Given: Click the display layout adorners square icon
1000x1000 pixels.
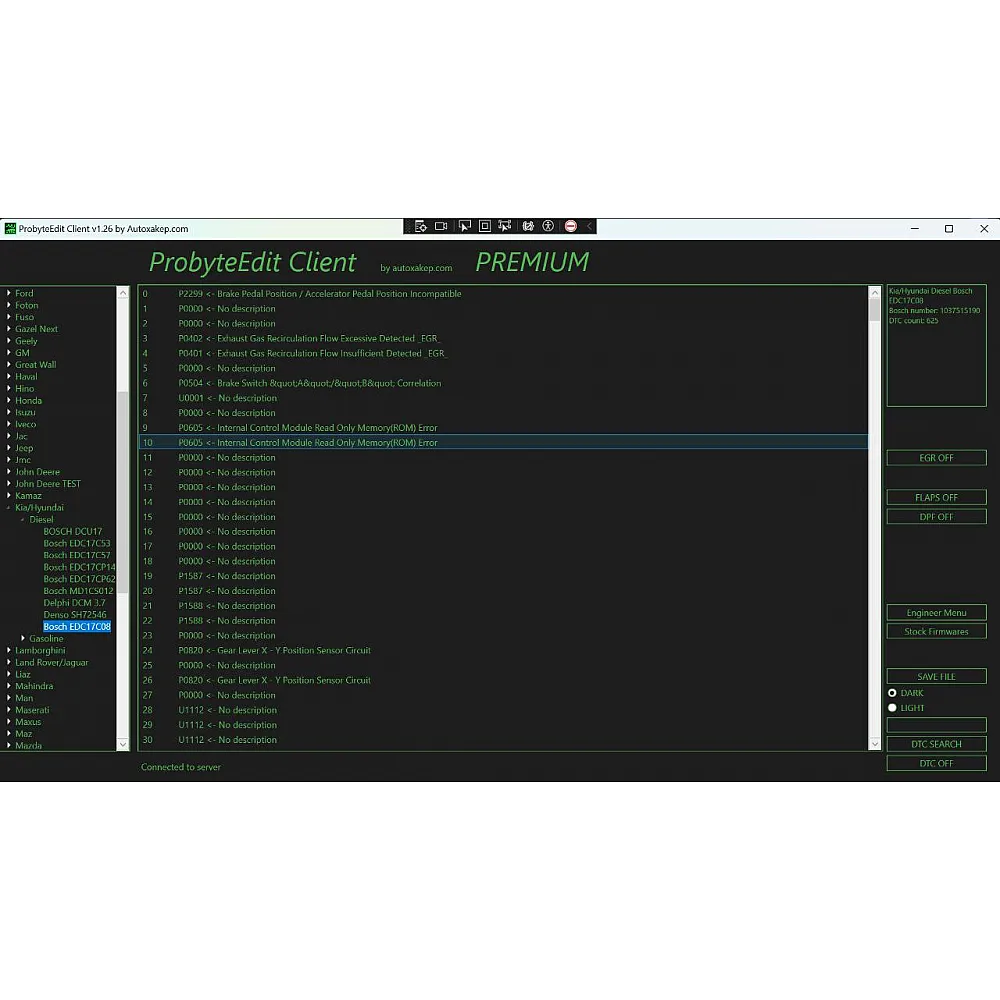Looking at the screenshot, I should pos(485,227).
